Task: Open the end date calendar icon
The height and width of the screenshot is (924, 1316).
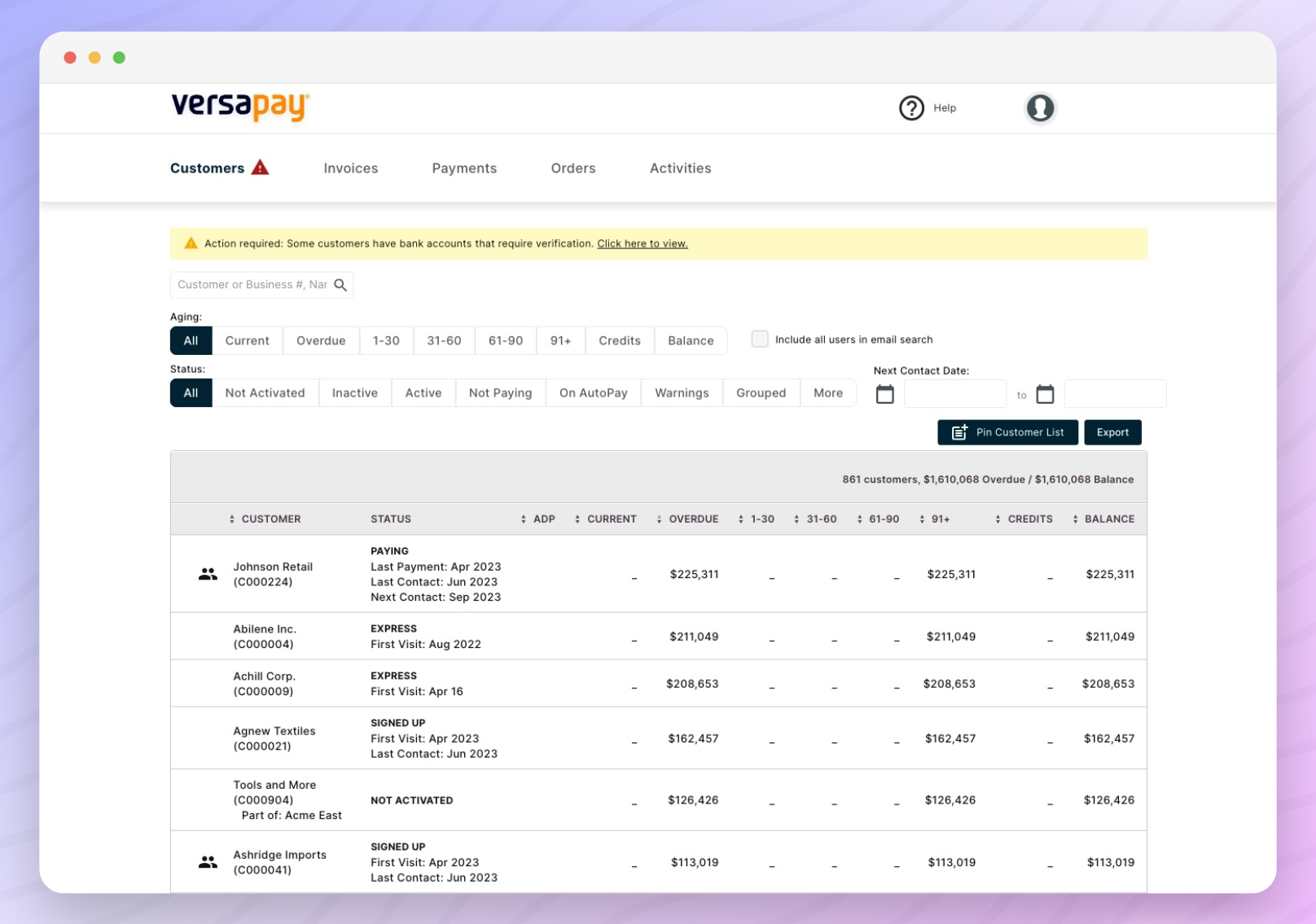Action: click(1045, 394)
